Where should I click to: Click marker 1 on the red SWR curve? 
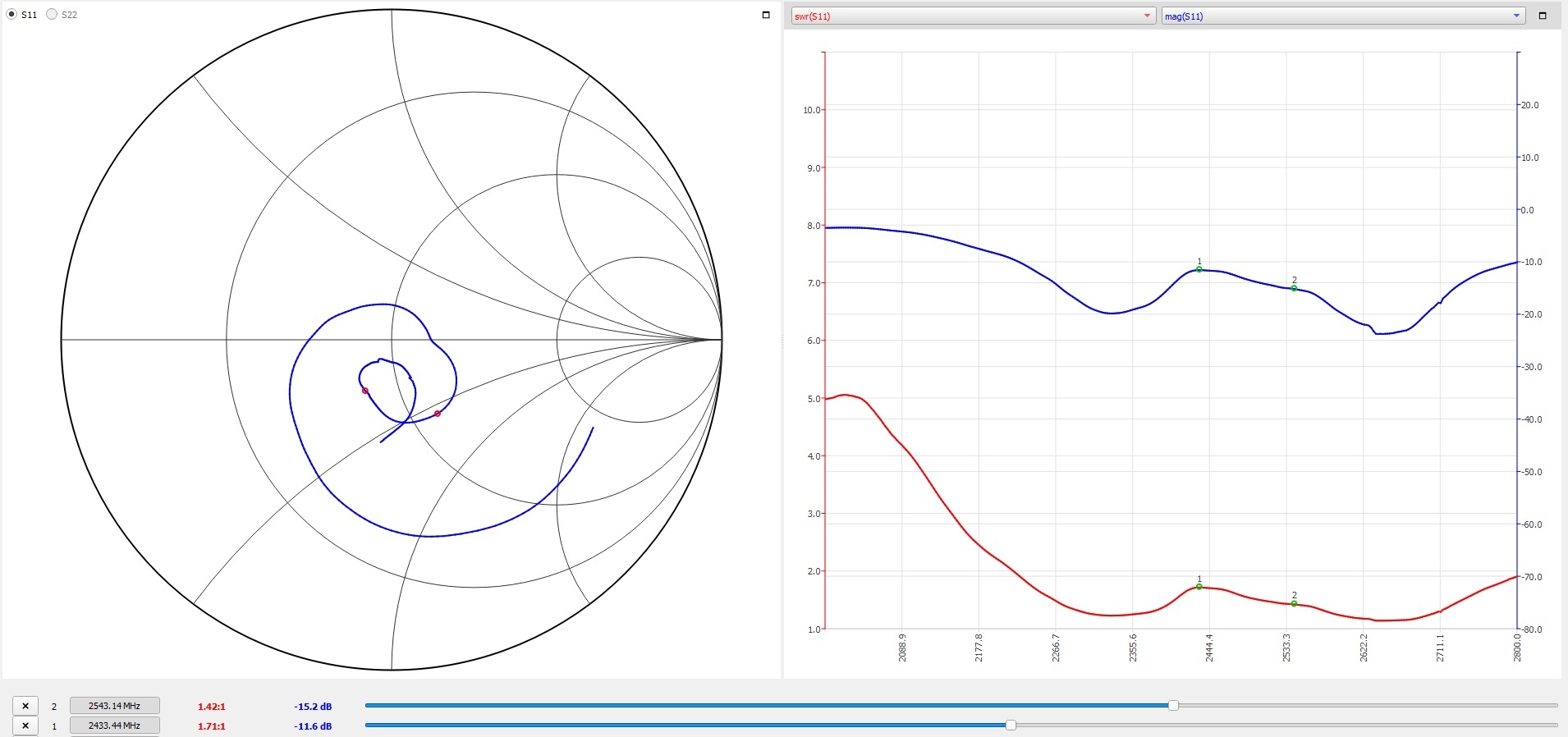(1199, 587)
